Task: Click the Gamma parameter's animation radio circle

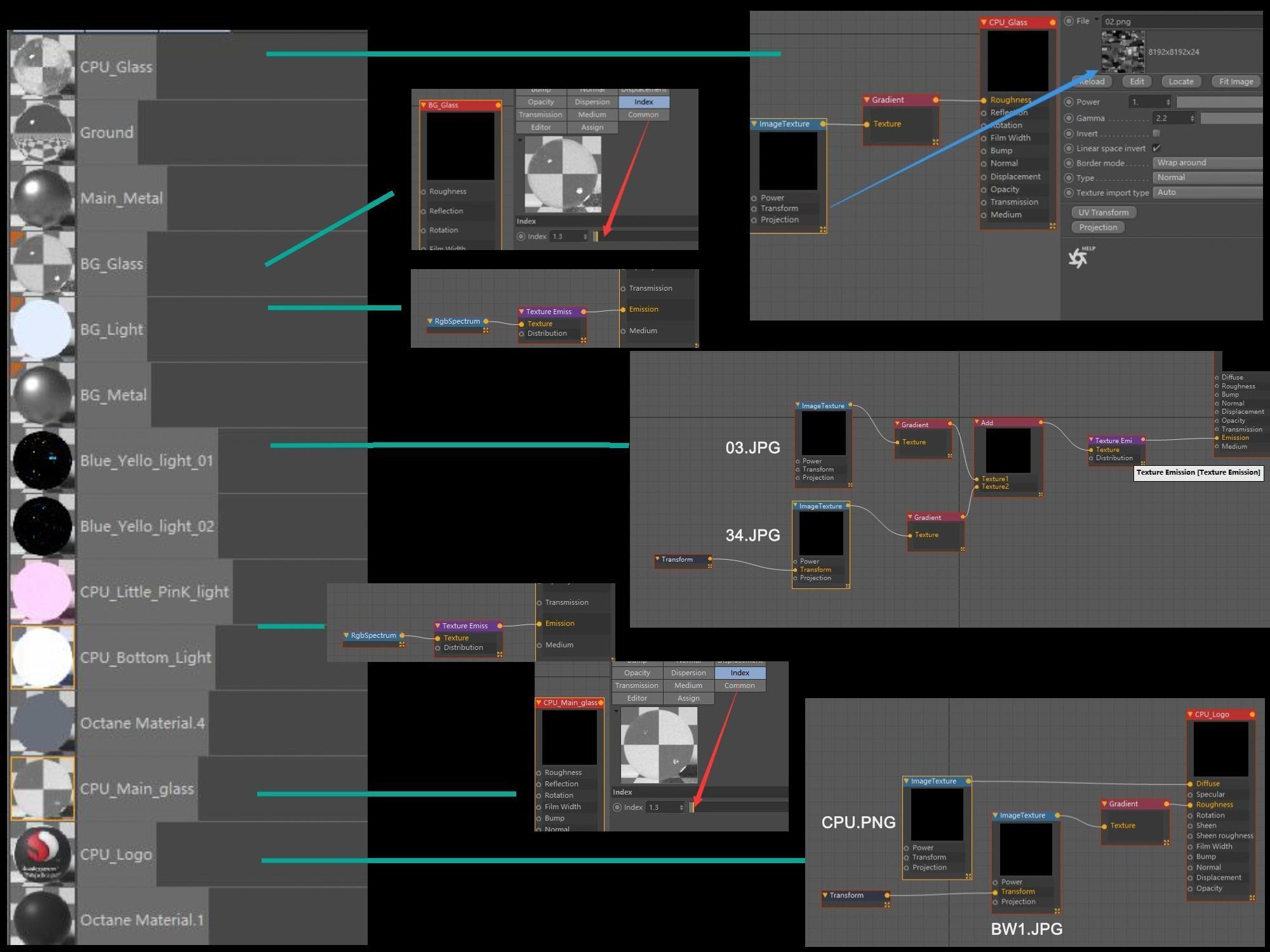Action: pyautogui.click(x=1069, y=118)
